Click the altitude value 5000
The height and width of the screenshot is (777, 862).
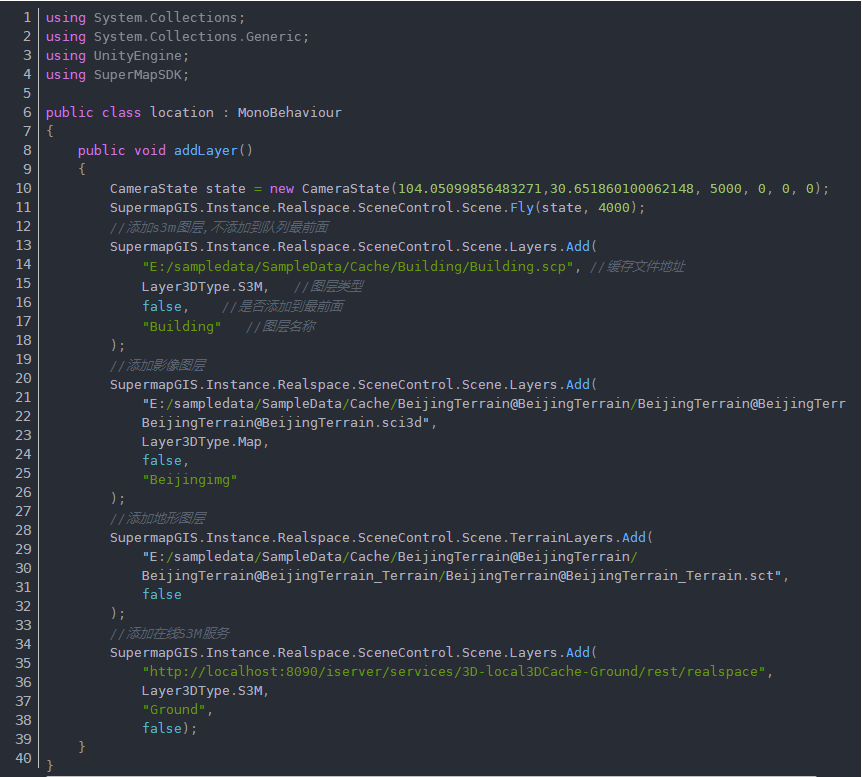click(726, 189)
